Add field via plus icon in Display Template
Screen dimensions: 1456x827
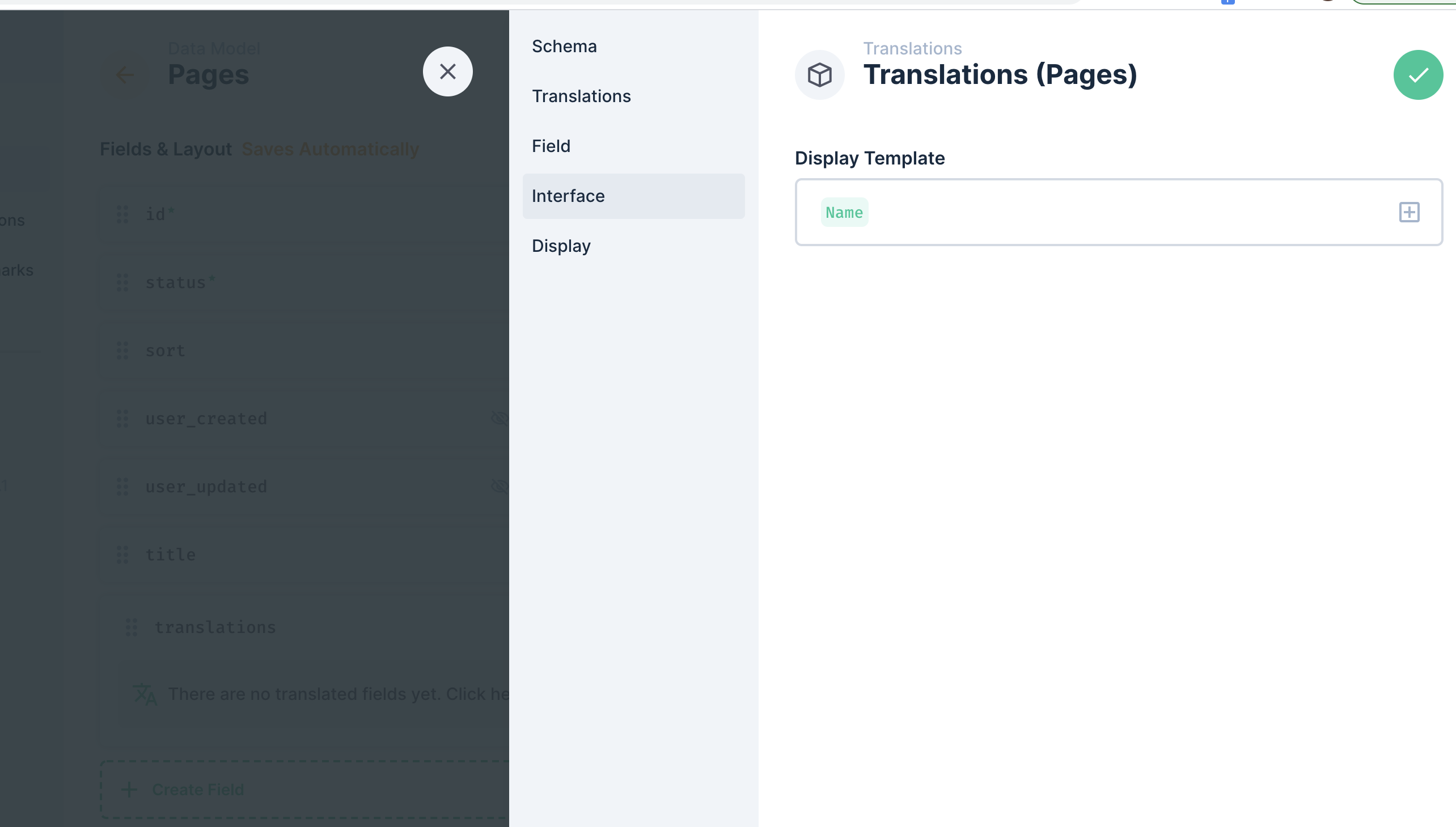1409,213
